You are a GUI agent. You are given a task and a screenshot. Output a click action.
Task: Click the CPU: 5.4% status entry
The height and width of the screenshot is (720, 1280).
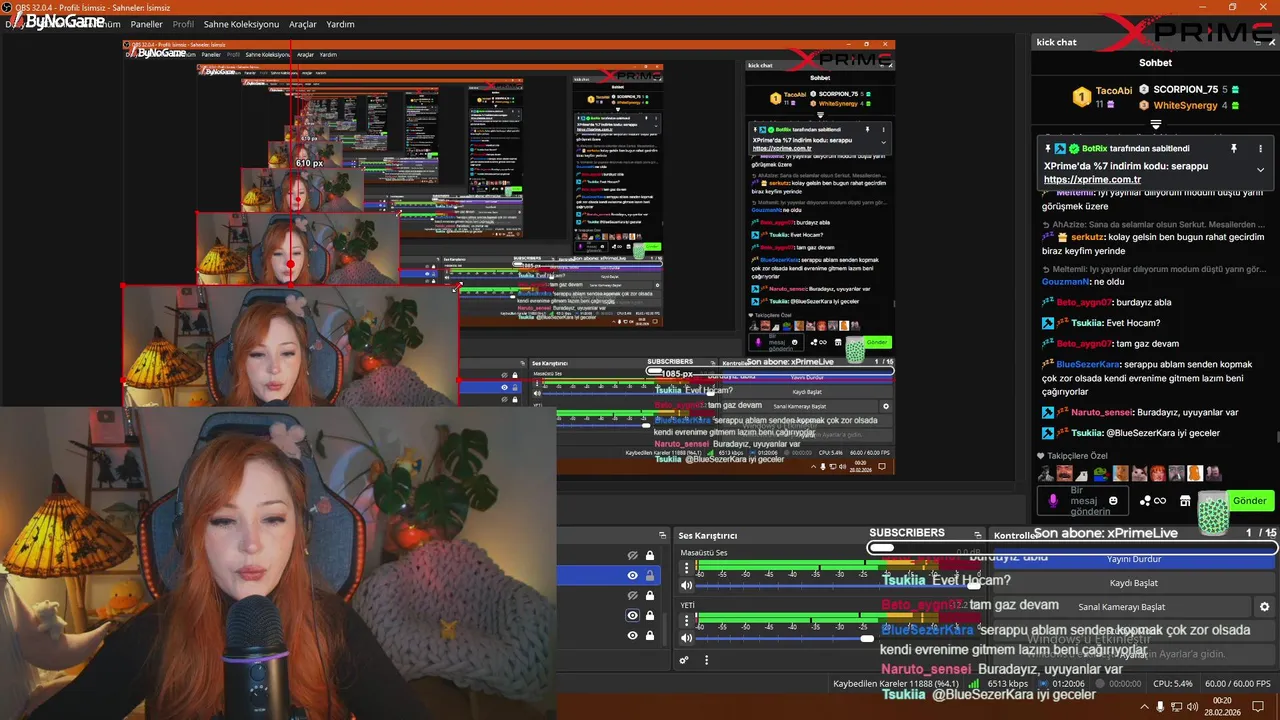[x=1173, y=684]
